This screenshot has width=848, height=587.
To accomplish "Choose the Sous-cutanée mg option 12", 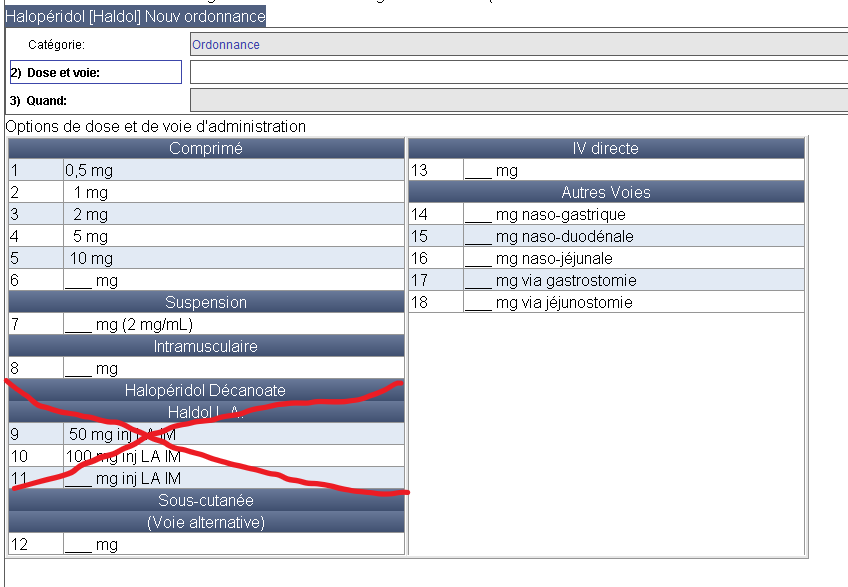I will [91, 544].
